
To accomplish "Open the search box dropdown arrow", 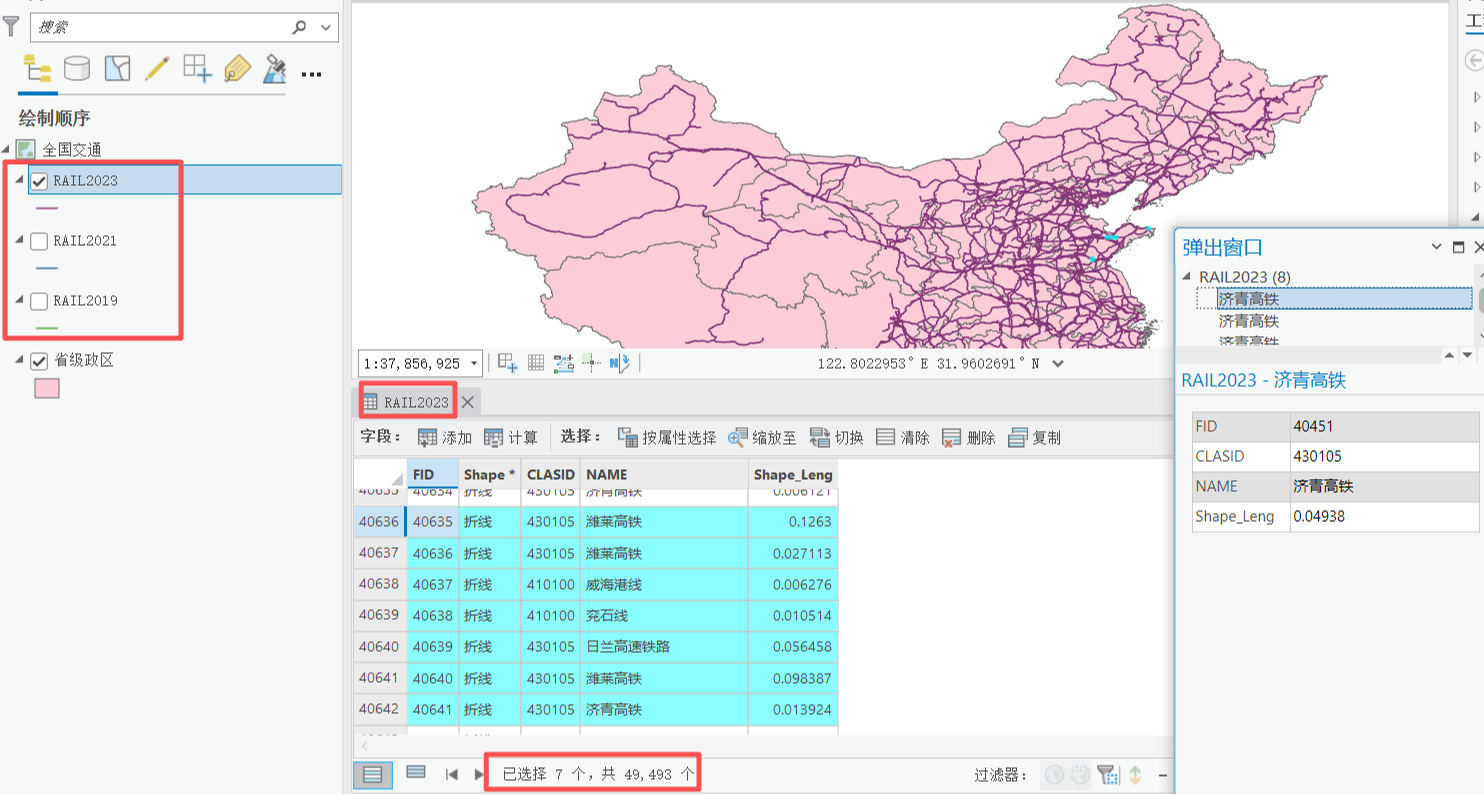I will point(325,27).
